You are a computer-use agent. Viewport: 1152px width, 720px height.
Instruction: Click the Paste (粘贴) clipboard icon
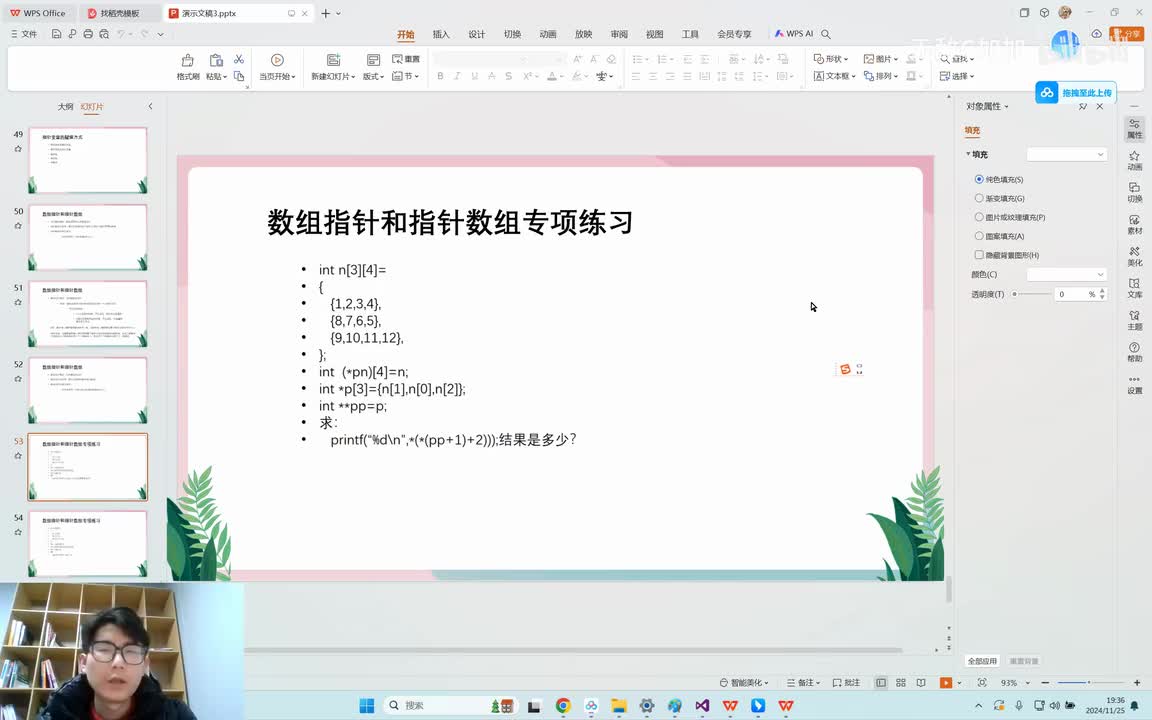(x=215, y=60)
